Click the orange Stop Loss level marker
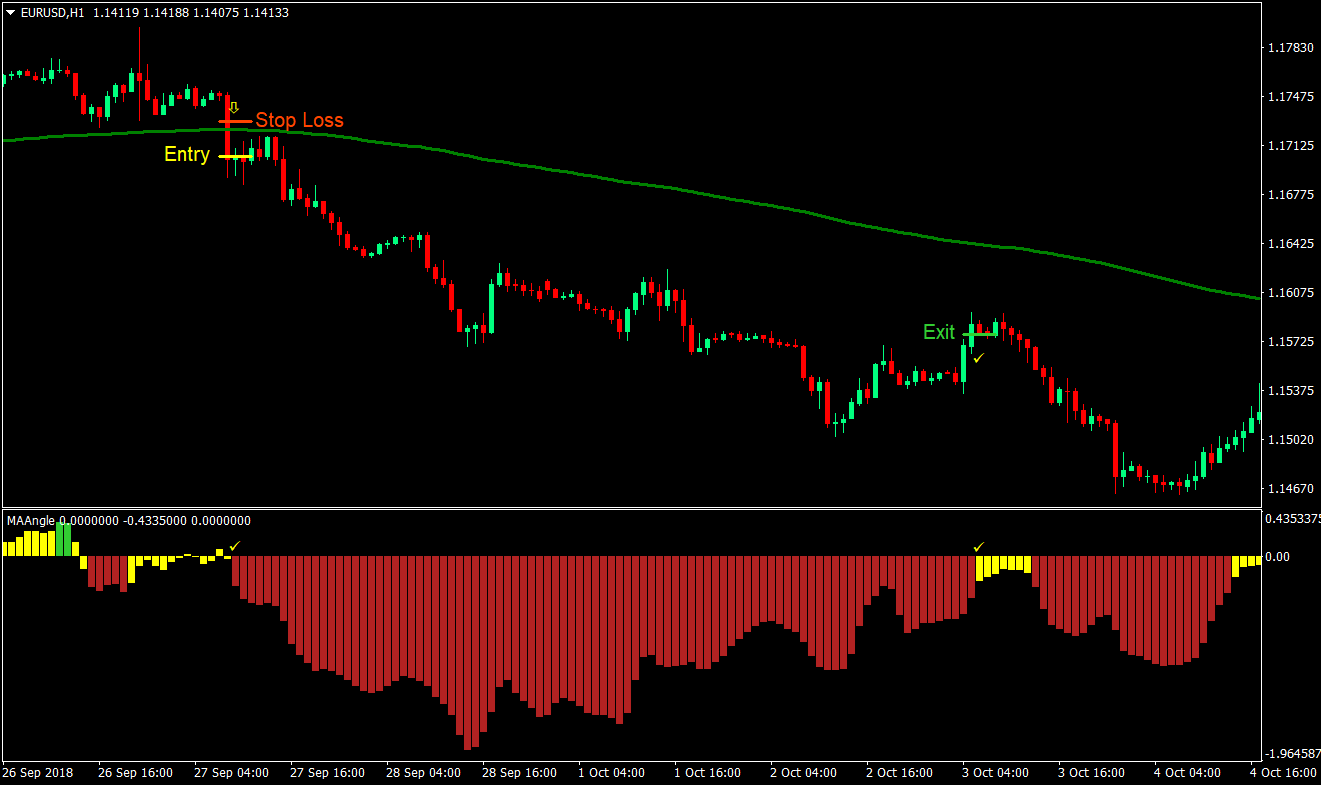Image resolution: width=1321 pixels, height=785 pixels. coord(236,121)
